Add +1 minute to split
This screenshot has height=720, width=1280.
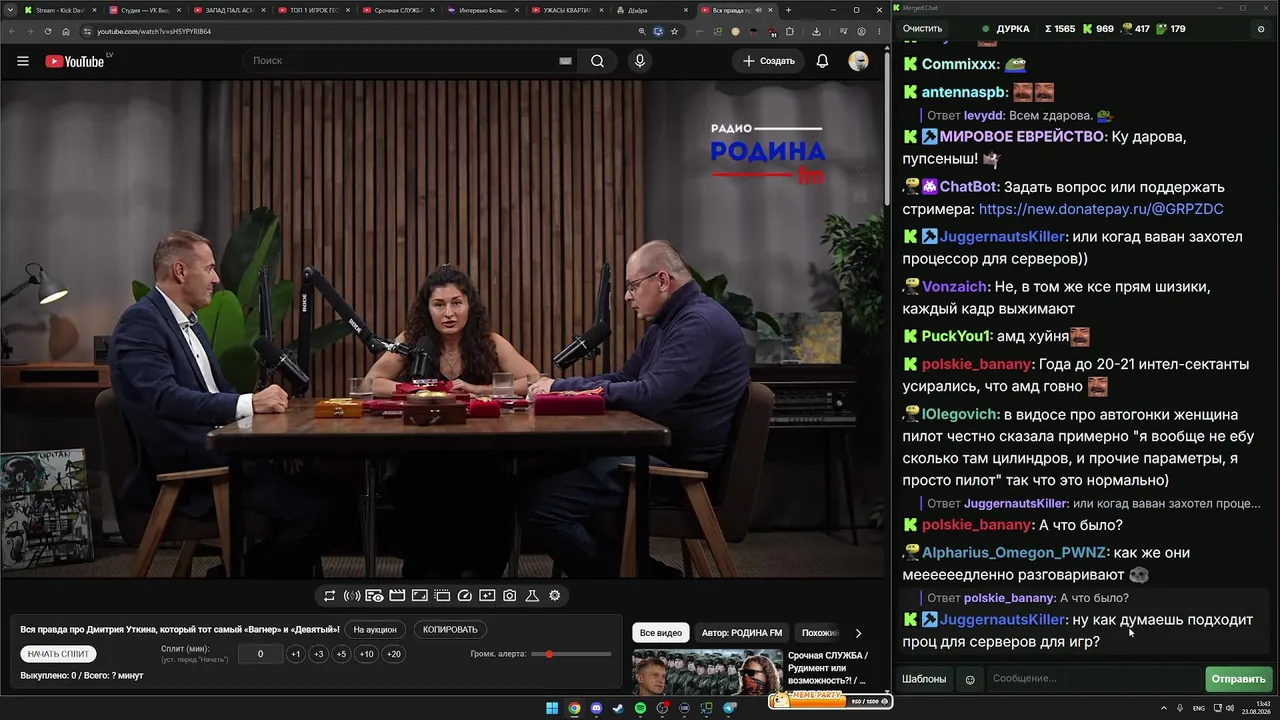[295, 654]
